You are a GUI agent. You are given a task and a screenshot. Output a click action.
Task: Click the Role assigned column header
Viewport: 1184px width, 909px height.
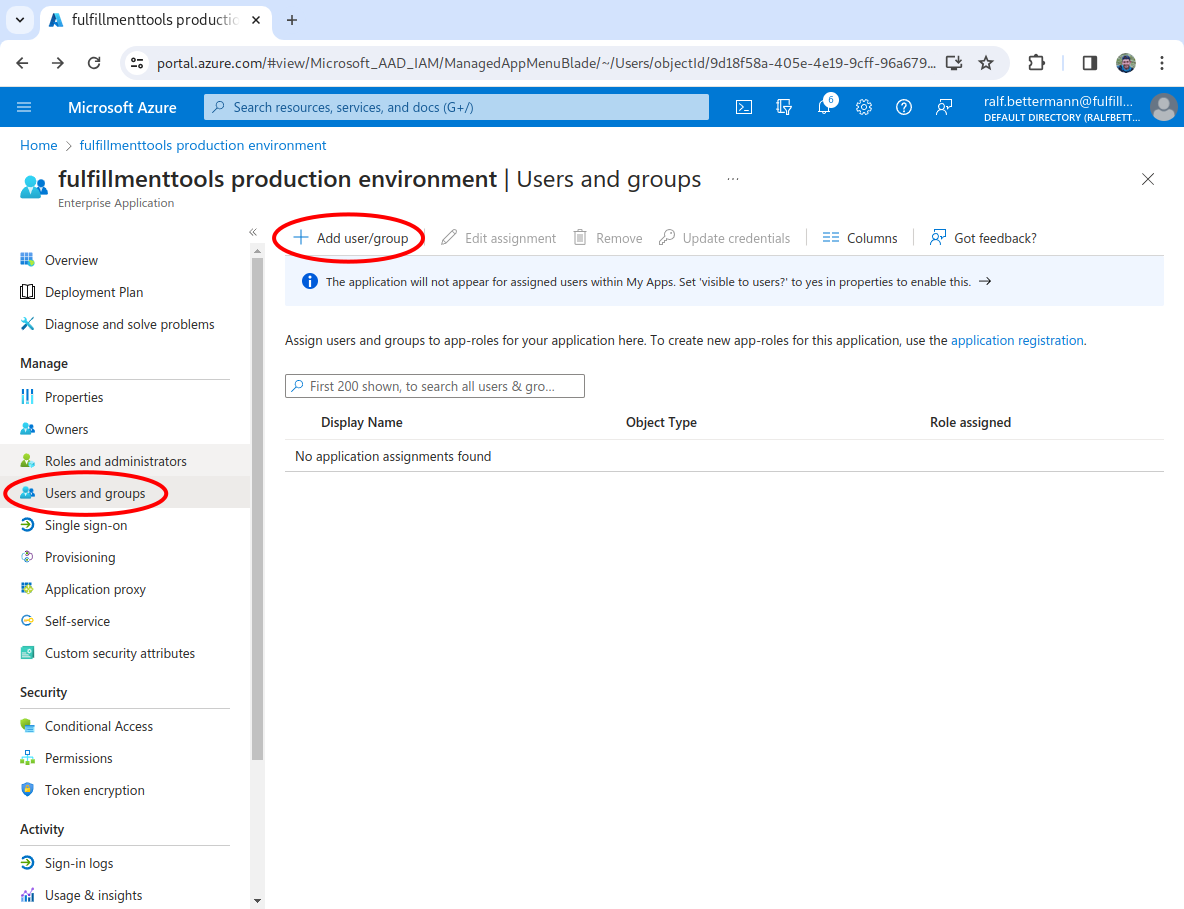970,422
